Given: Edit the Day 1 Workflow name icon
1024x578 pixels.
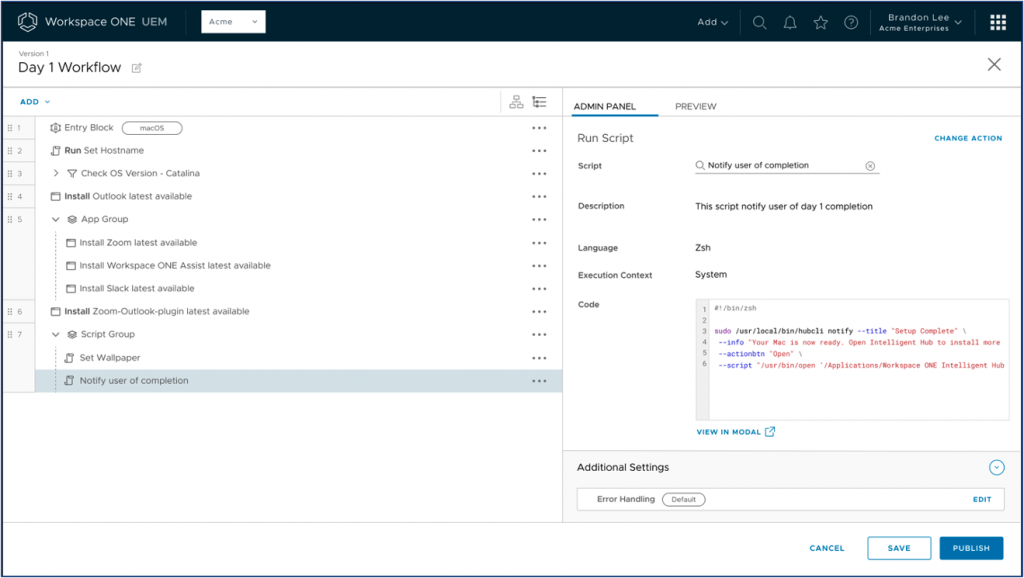Looking at the screenshot, I should (136, 68).
